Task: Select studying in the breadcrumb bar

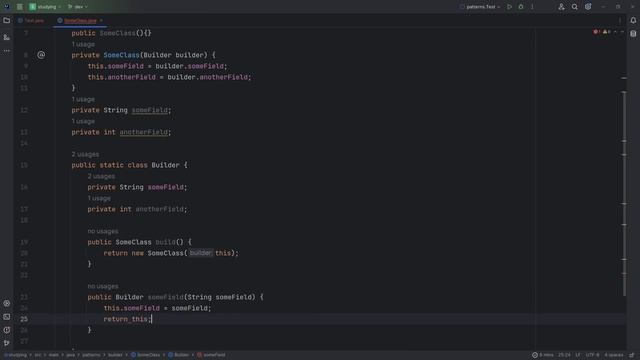Action: [x=16, y=355]
